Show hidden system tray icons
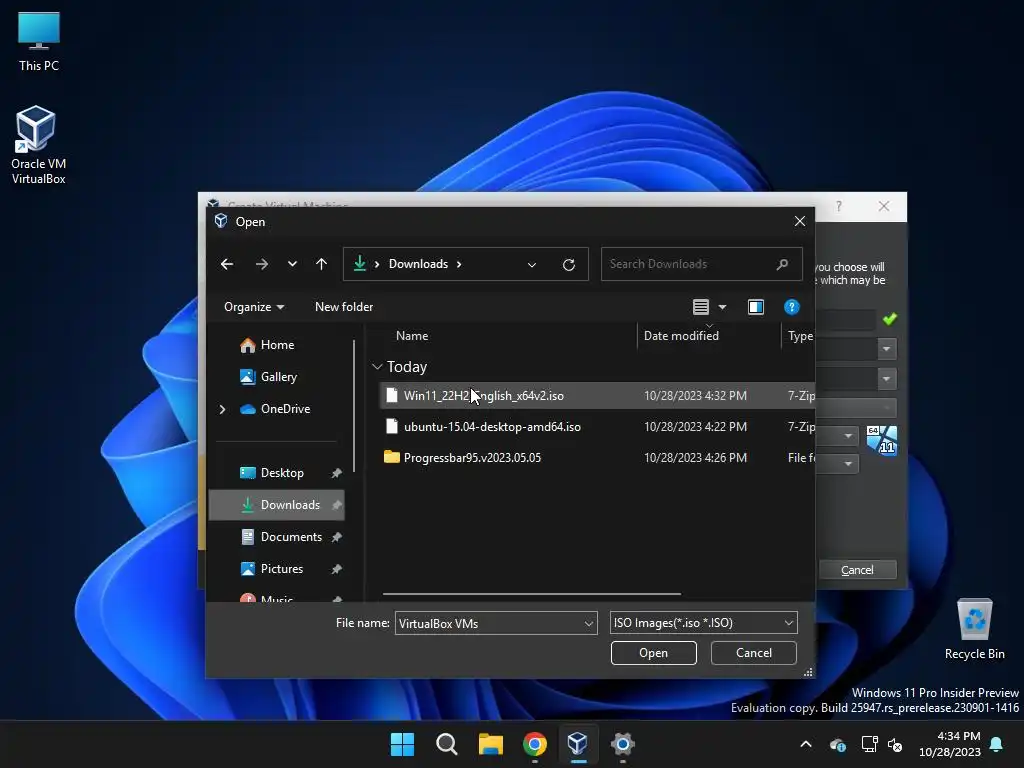 pyautogui.click(x=806, y=744)
